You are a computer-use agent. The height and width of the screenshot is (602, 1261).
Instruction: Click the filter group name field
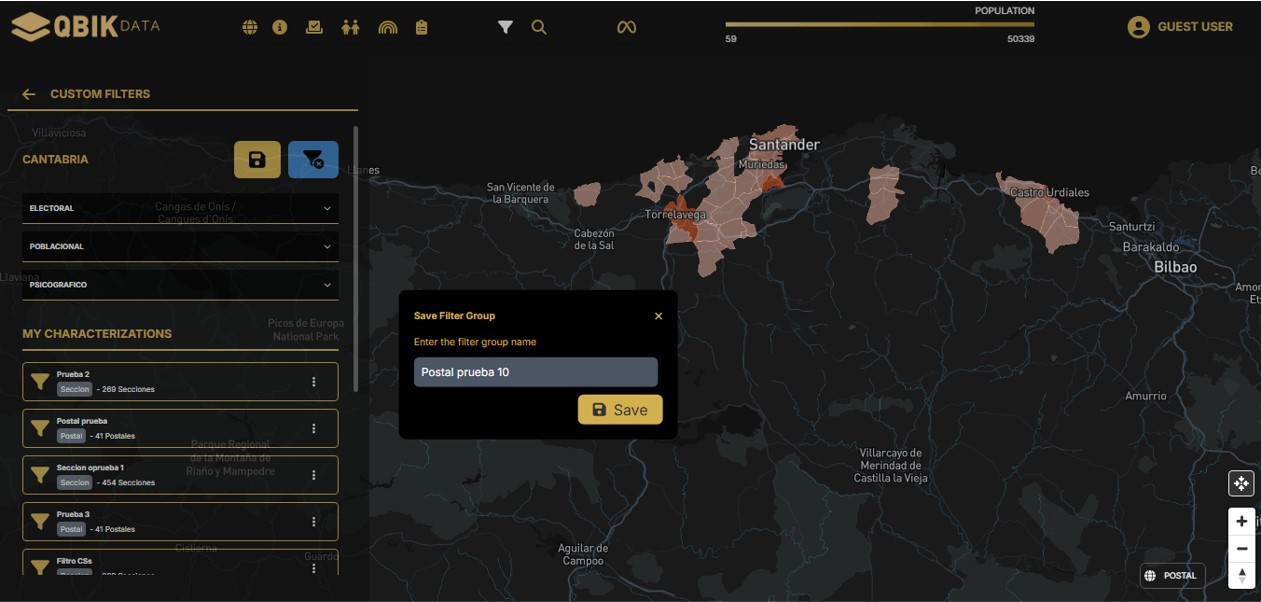point(536,372)
